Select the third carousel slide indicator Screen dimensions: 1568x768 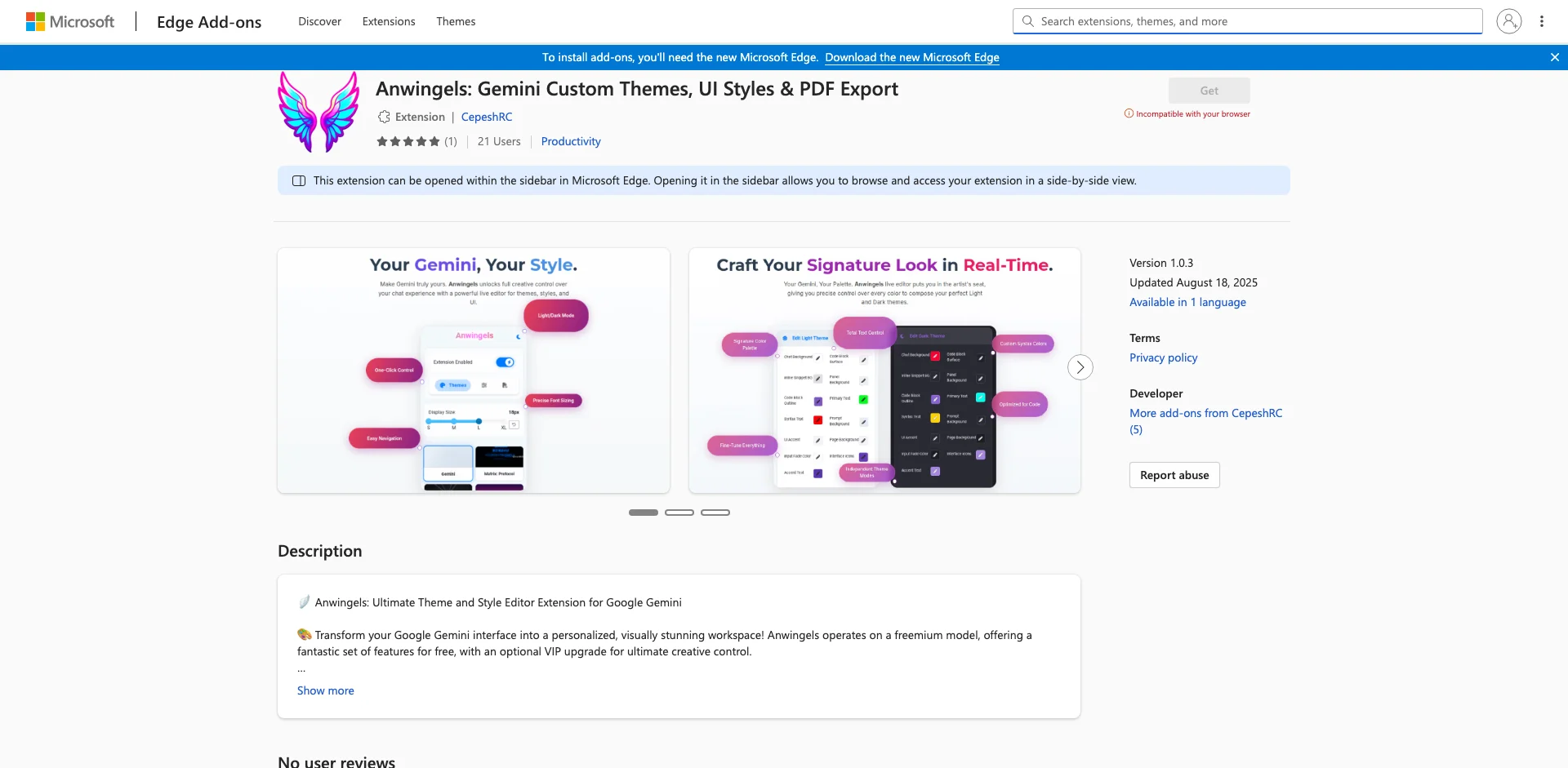pos(715,512)
